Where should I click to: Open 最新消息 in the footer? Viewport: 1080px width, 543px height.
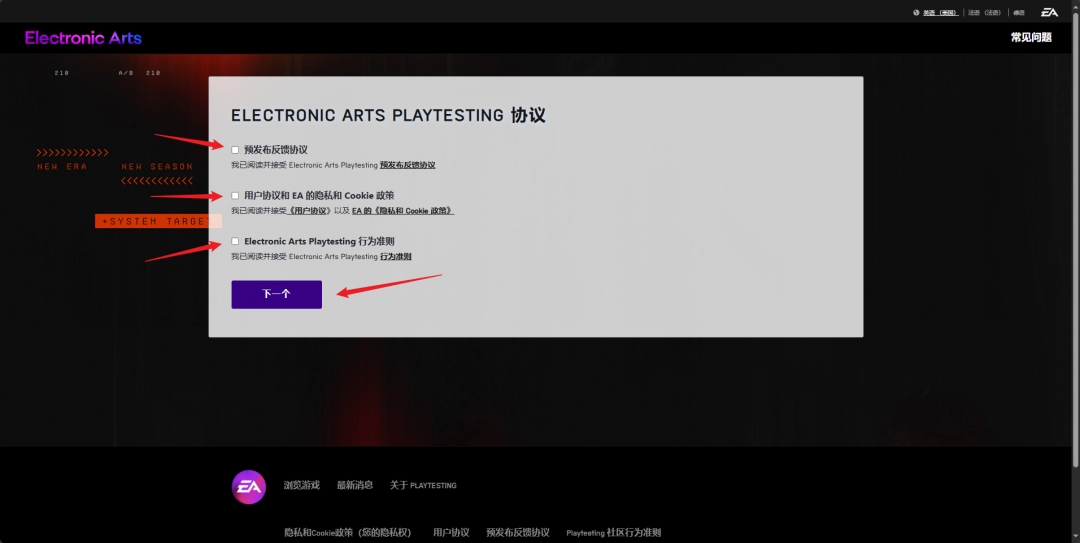point(355,485)
